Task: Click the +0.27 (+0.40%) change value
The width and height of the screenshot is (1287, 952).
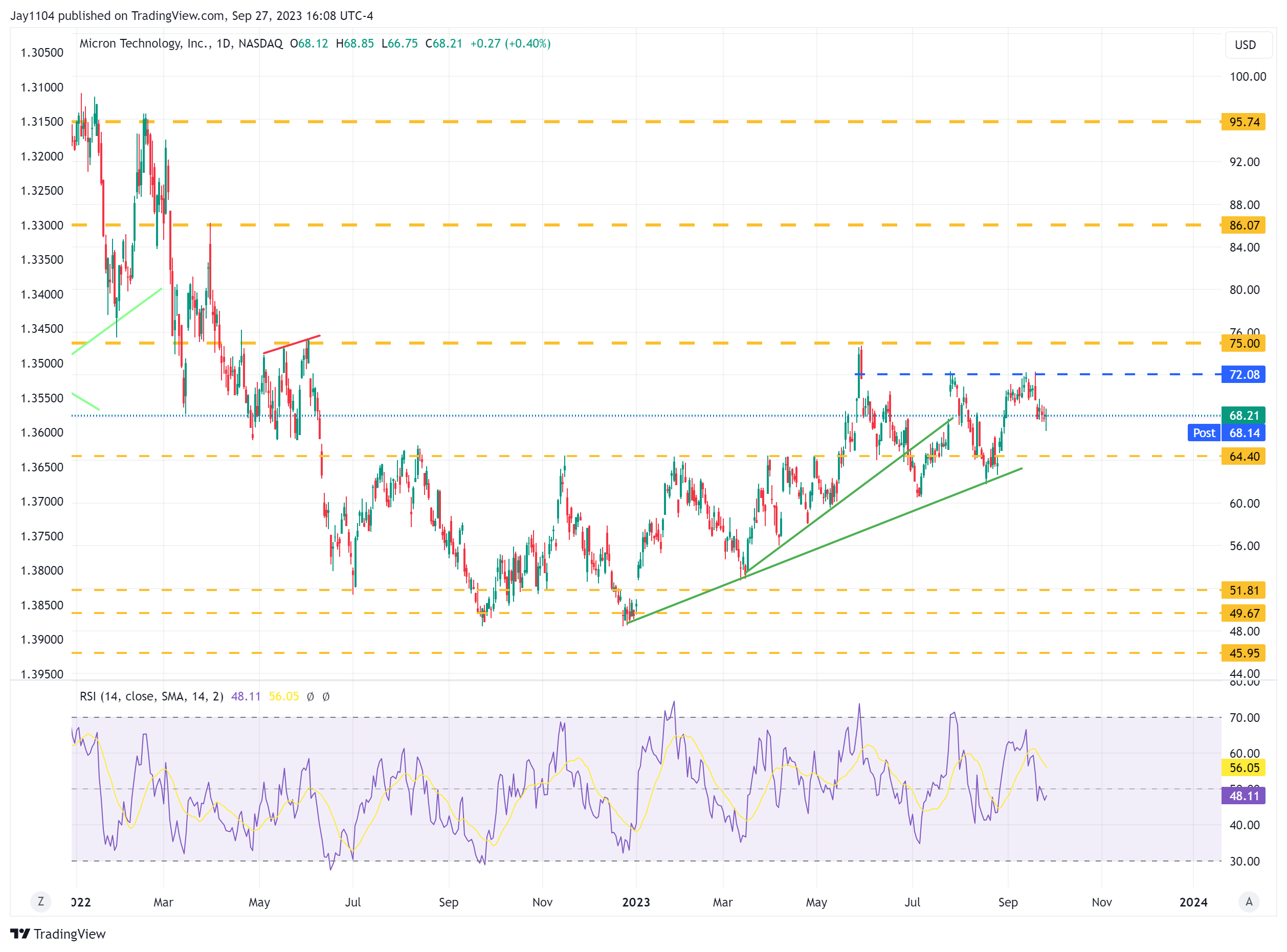Action: tap(511, 44)
